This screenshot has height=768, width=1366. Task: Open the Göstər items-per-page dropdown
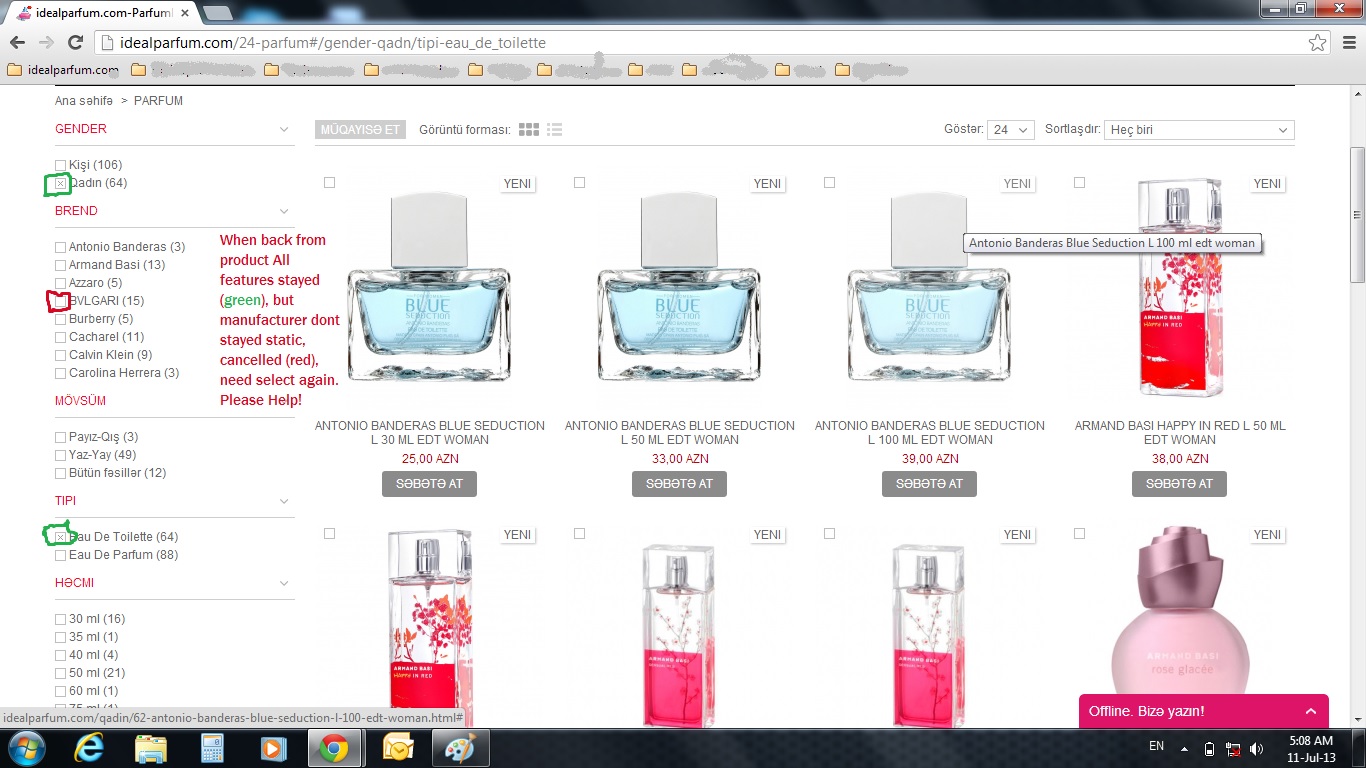1010,130
